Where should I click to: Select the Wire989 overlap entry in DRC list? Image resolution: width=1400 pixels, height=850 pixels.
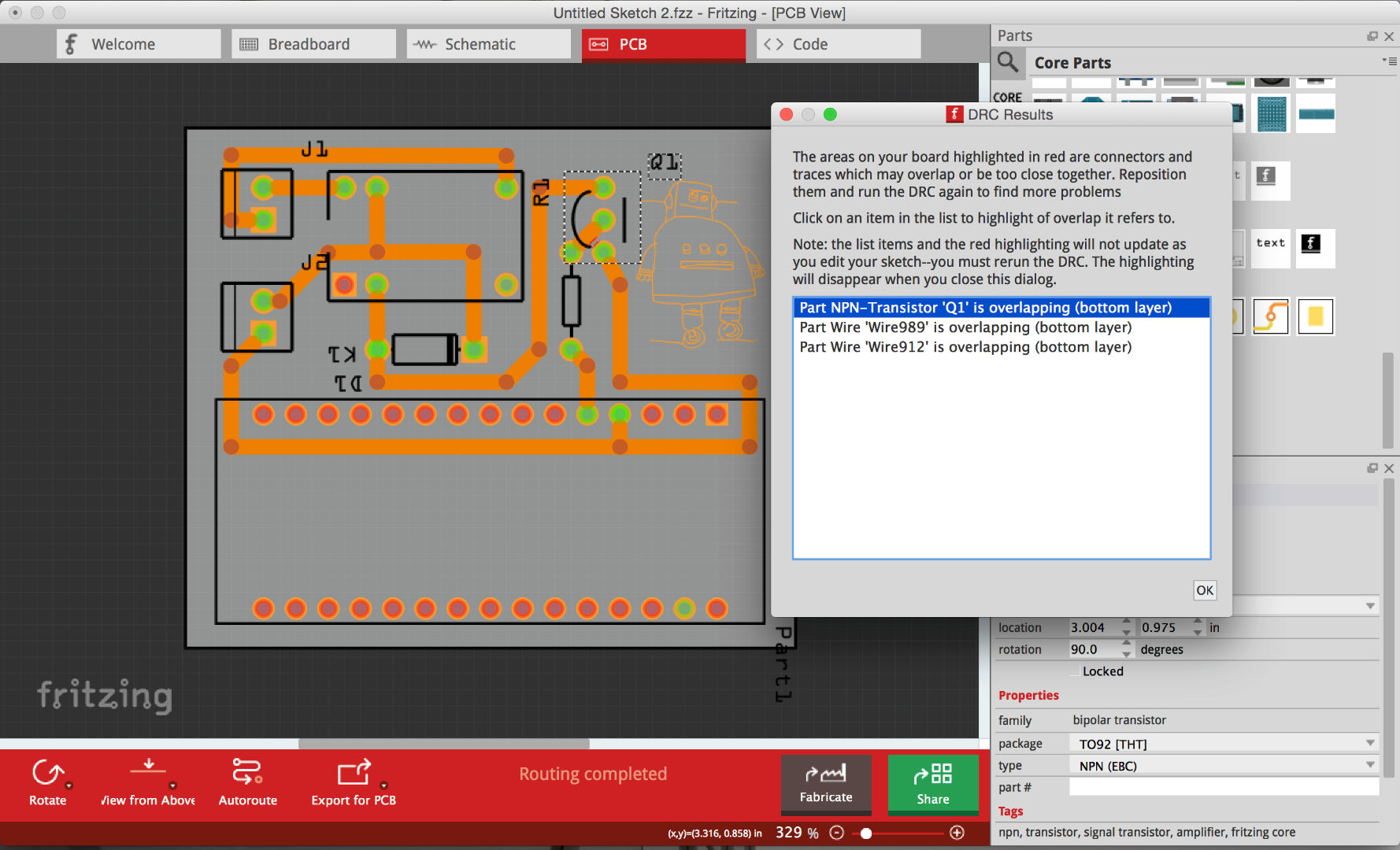[965, 327]
